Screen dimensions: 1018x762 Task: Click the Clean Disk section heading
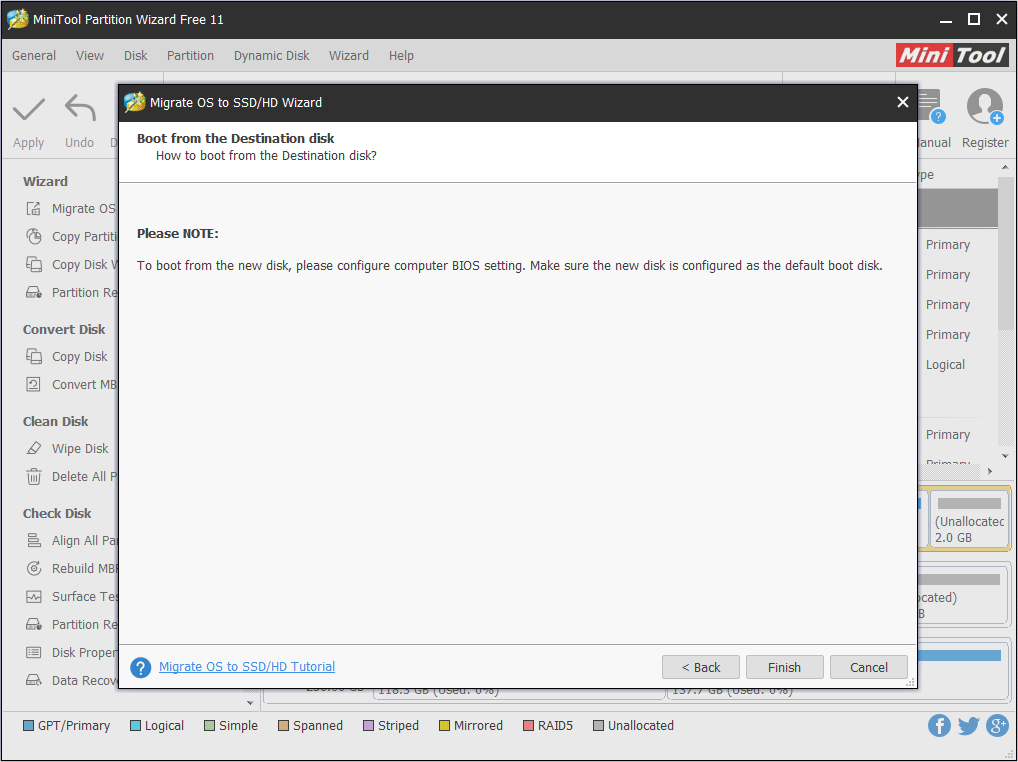55,421
